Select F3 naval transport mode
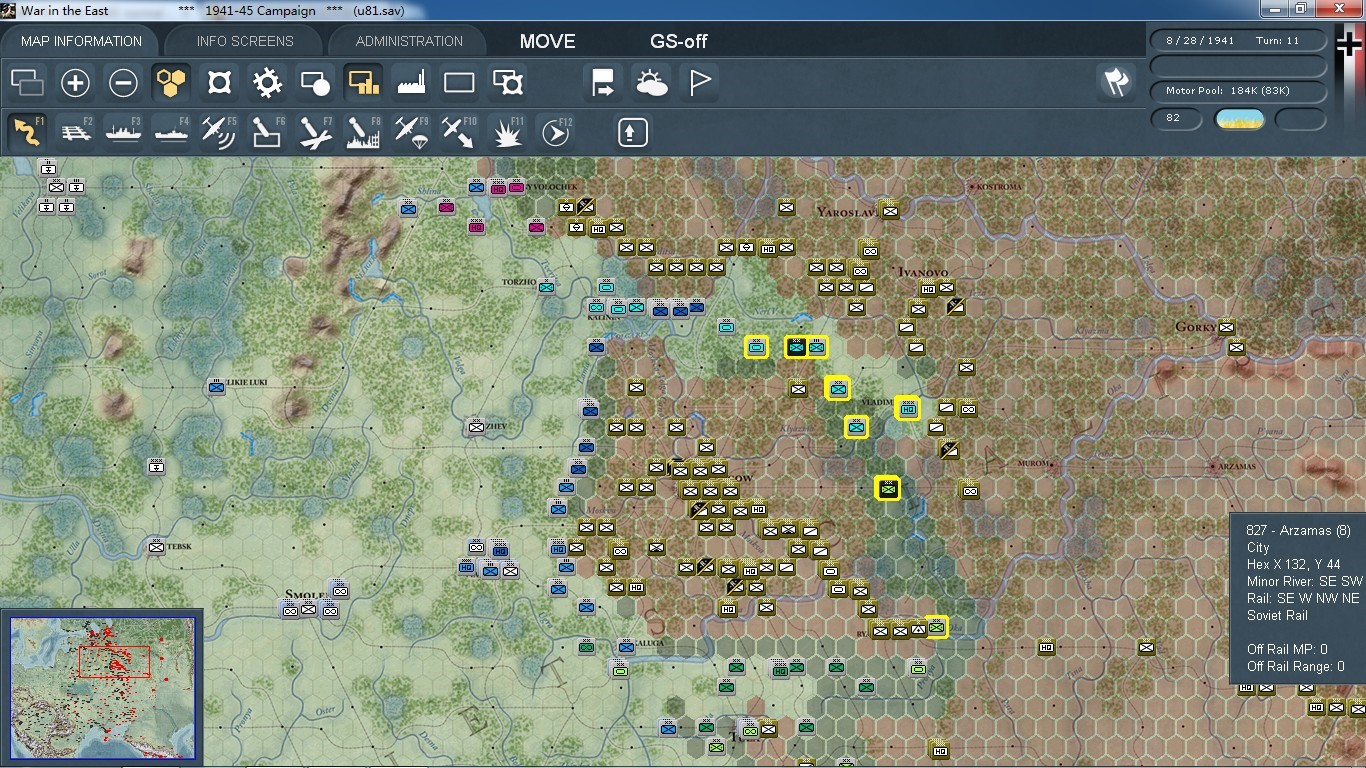The image size is (1366, 768). tap(123, 131)
